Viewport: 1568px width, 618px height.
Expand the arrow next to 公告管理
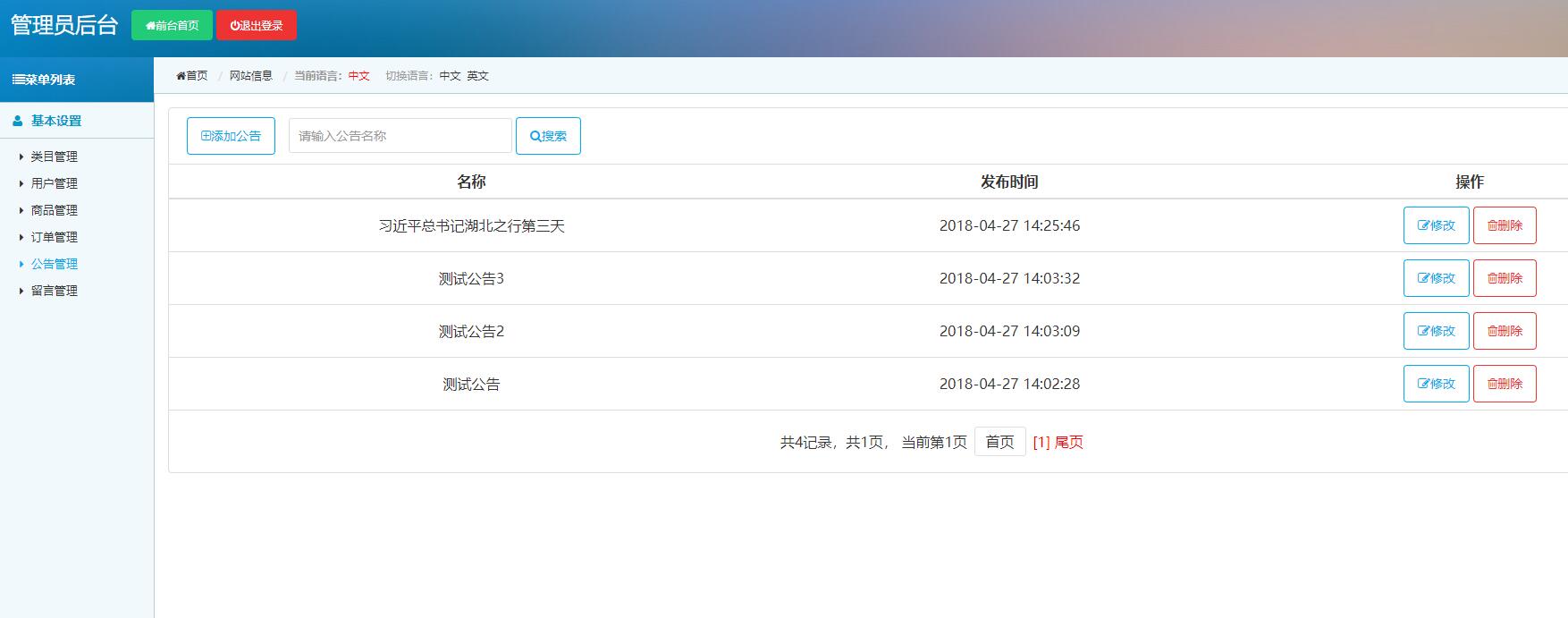coord(21,264)
